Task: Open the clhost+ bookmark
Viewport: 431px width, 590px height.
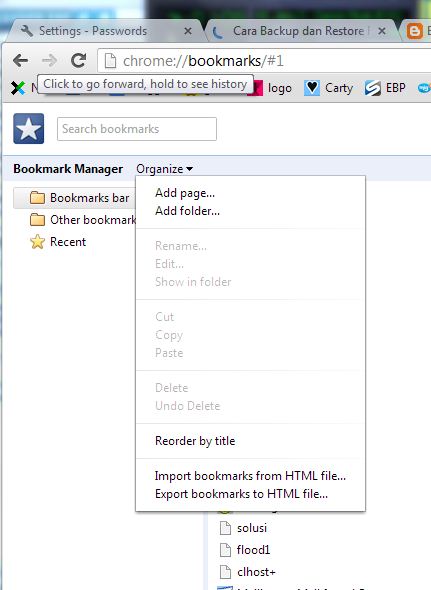Action: tap(247, 572)
